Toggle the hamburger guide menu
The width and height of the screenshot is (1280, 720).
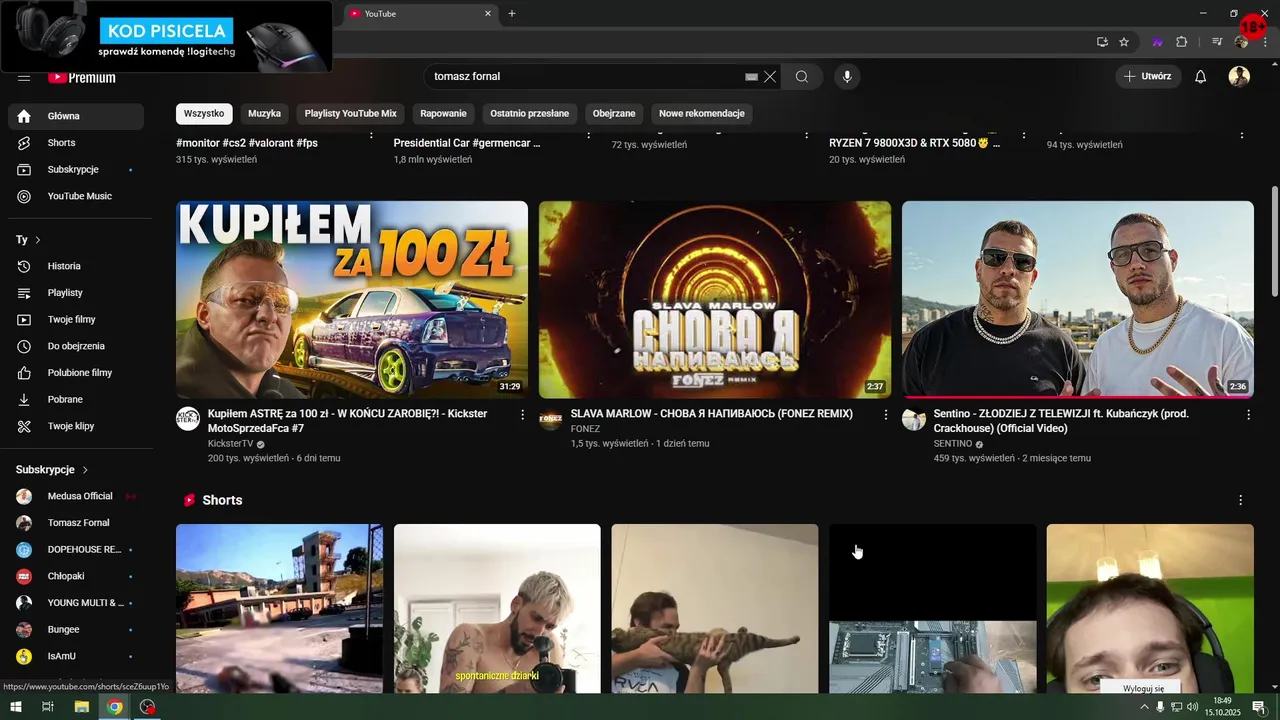[x=24, y=77]
